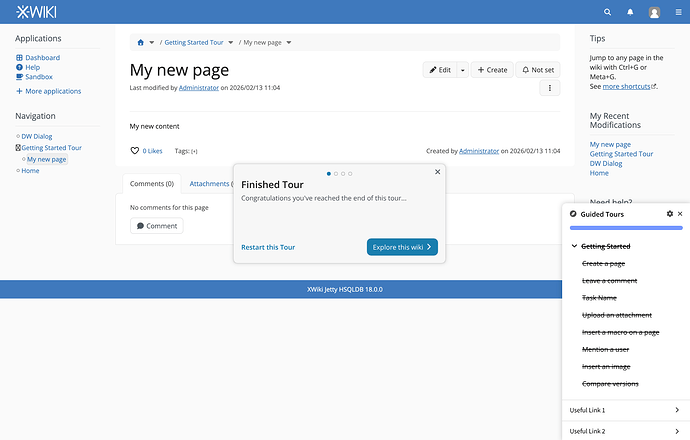Select the Mention a user task
The width and height of the screenshot is (690, 440).
(x=606, y=349)
